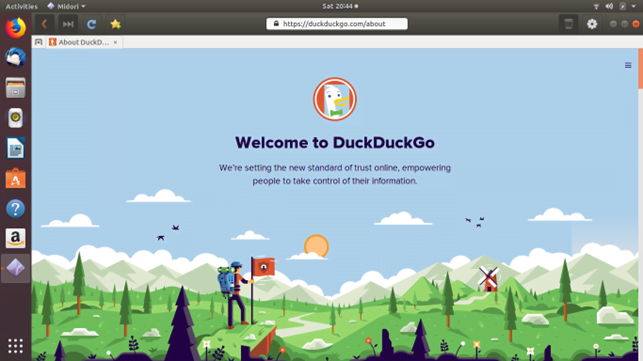
Task: Open the tab panel icon beside tabs
Action: click(x=39, y=42)
